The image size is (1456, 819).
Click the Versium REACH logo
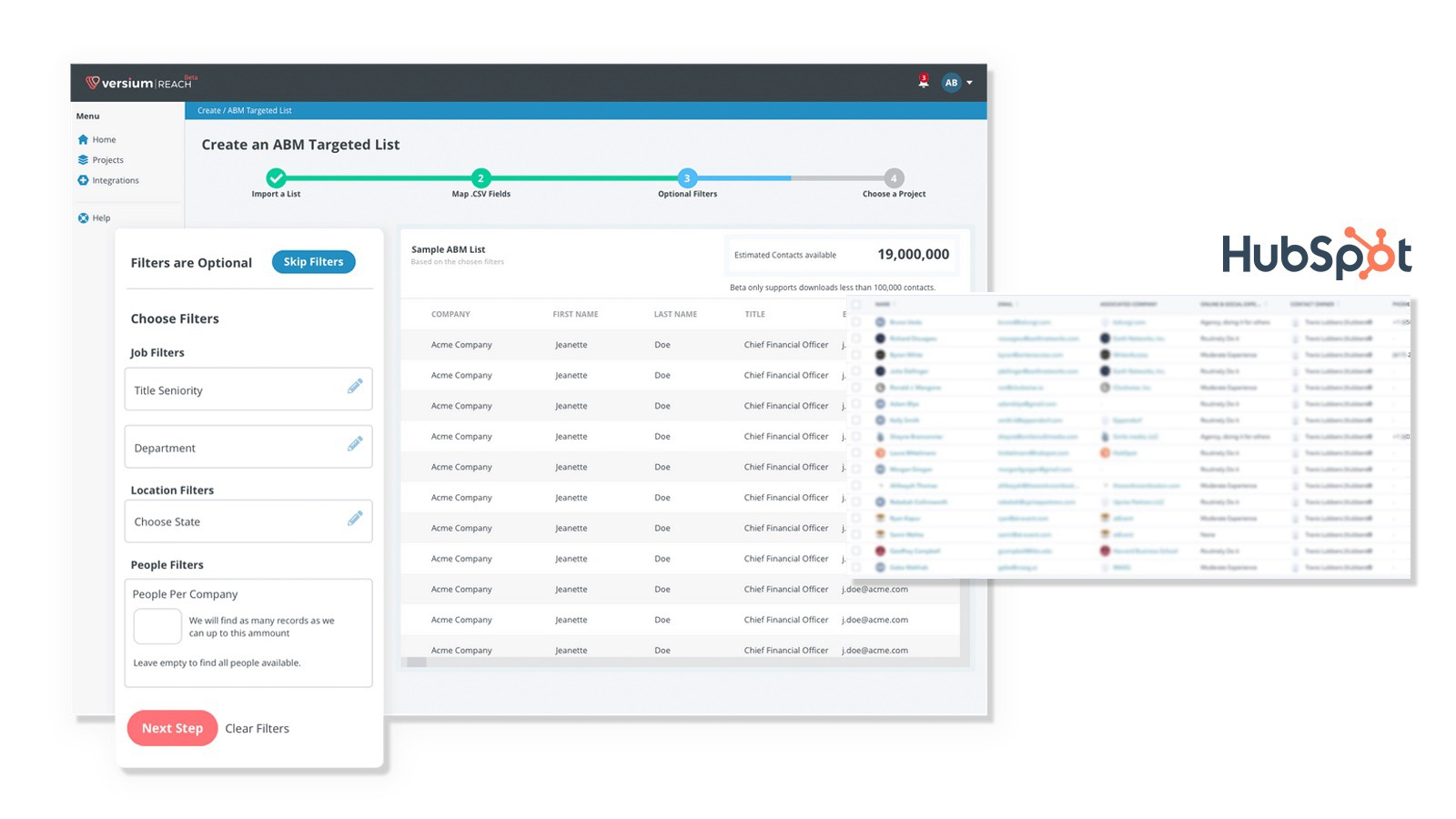pos(140,83)
